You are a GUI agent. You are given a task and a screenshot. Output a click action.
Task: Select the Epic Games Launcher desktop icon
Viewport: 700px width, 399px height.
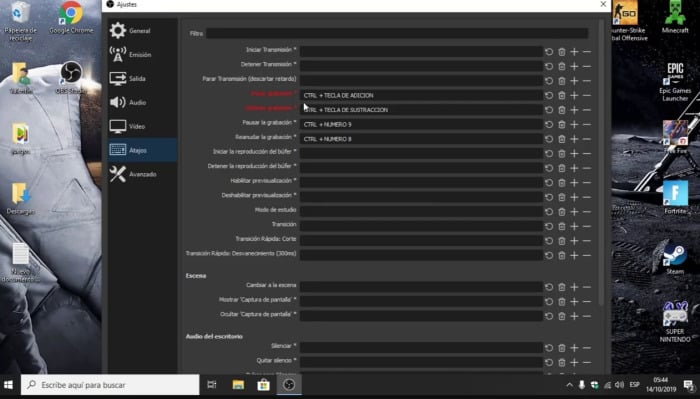click(675, 82)
